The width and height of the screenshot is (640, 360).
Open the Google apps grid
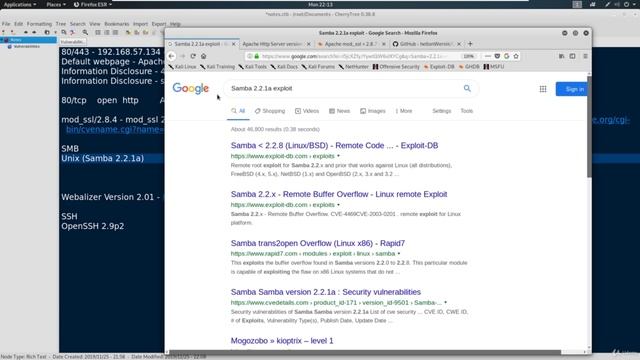point(543,89)
